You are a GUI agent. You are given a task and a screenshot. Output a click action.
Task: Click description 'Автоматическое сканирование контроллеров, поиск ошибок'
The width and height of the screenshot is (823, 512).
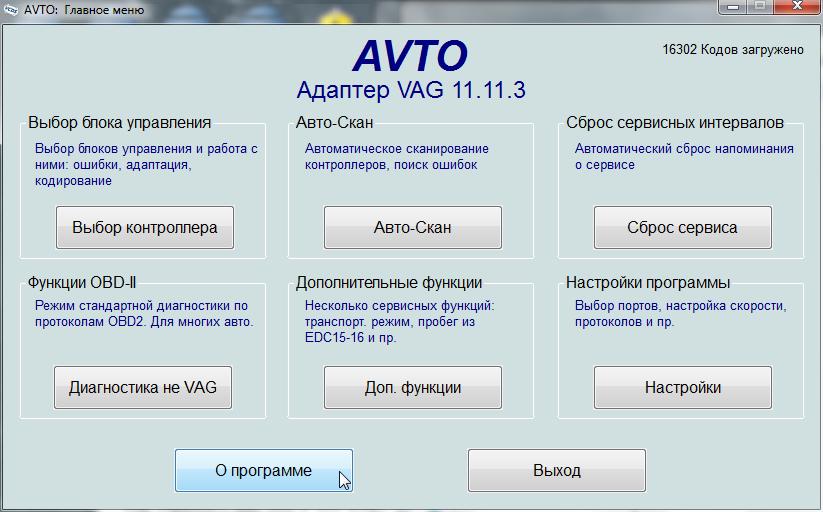tap(397, 156)
